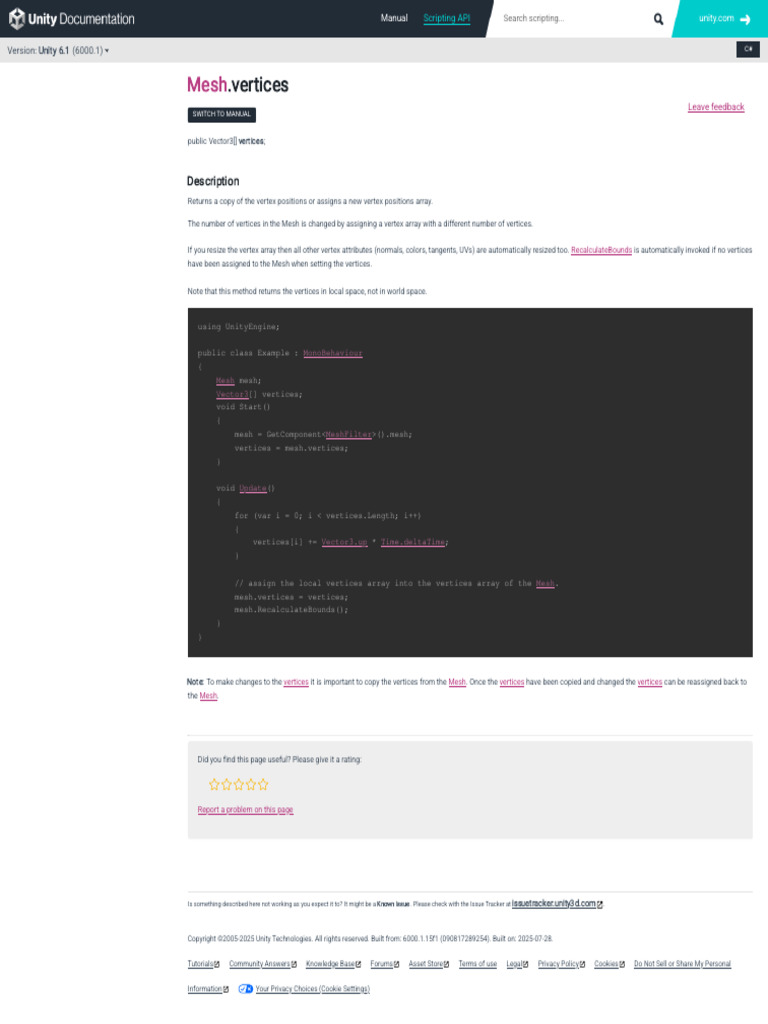Screen dimensions: 768x1024
Task: Click the C# language button
Action: [x=748, y=50]
